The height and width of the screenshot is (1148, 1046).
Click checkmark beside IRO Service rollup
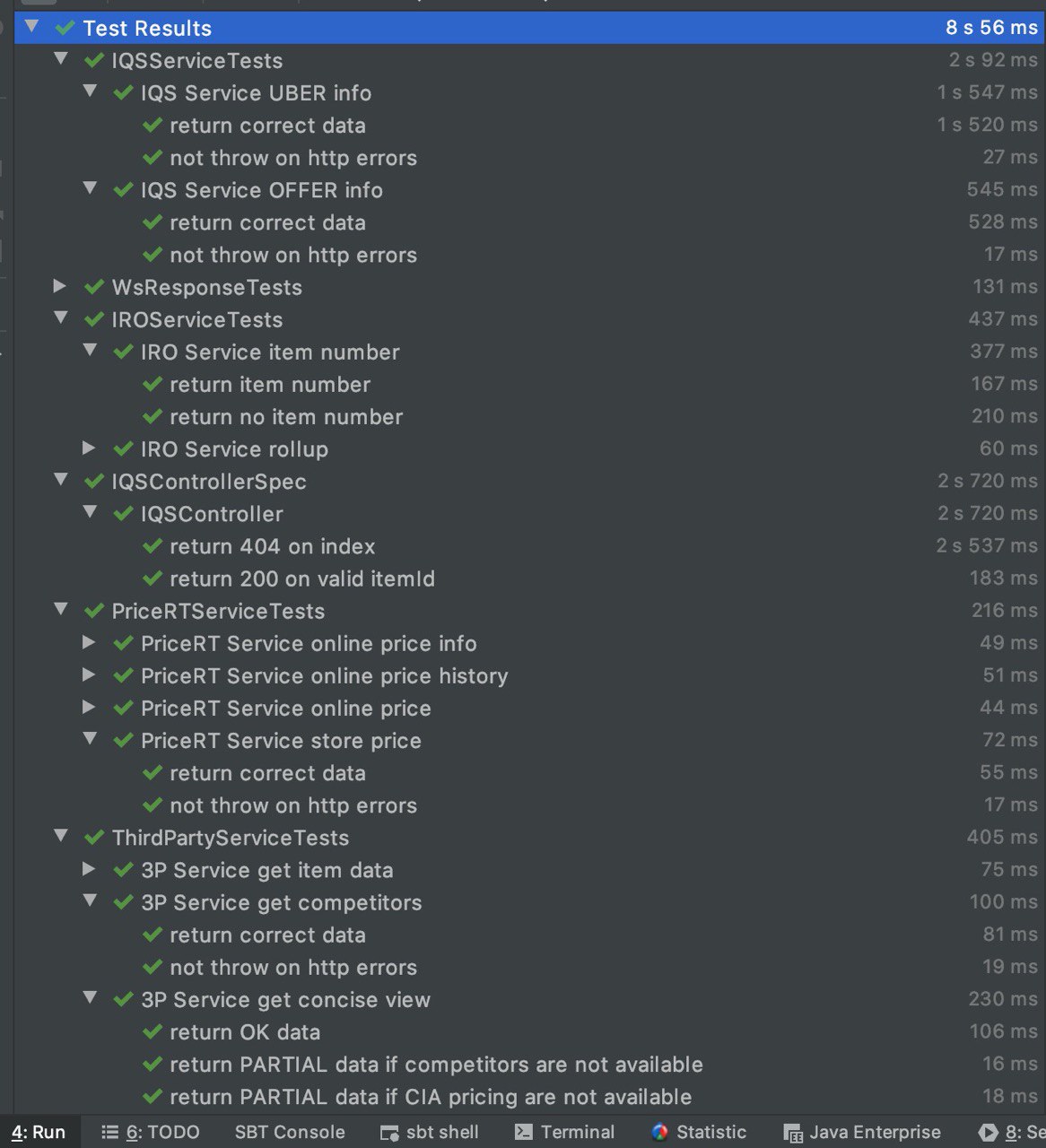click(x=124, y=448)
